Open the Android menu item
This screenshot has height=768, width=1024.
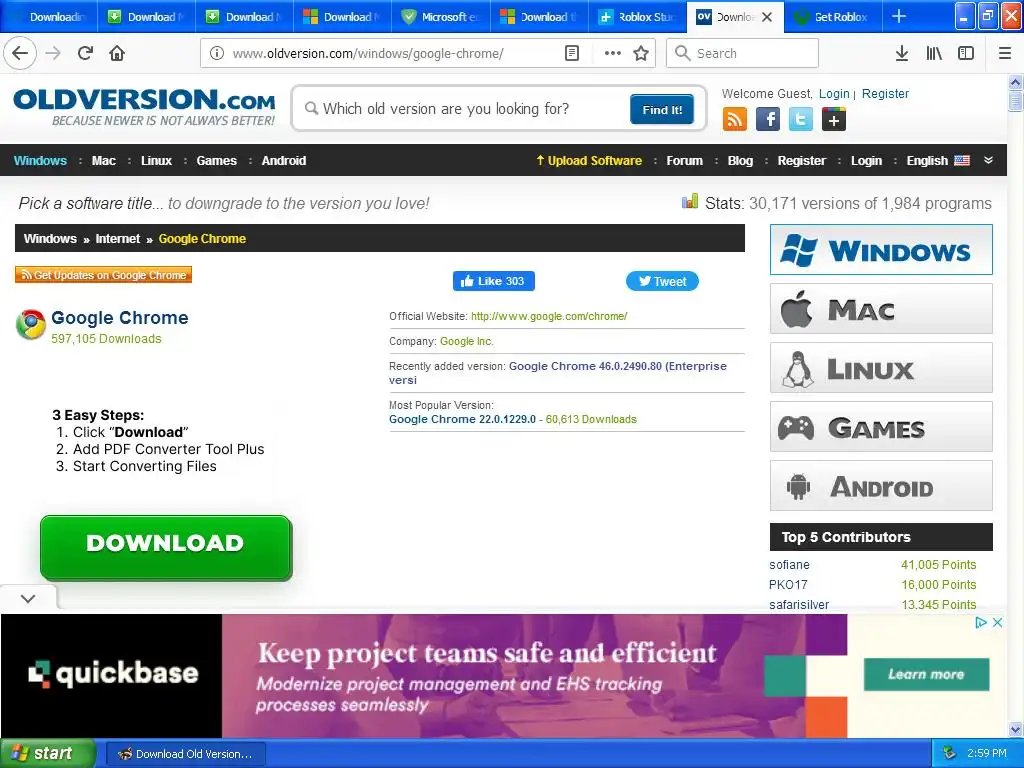coord(283,161)
